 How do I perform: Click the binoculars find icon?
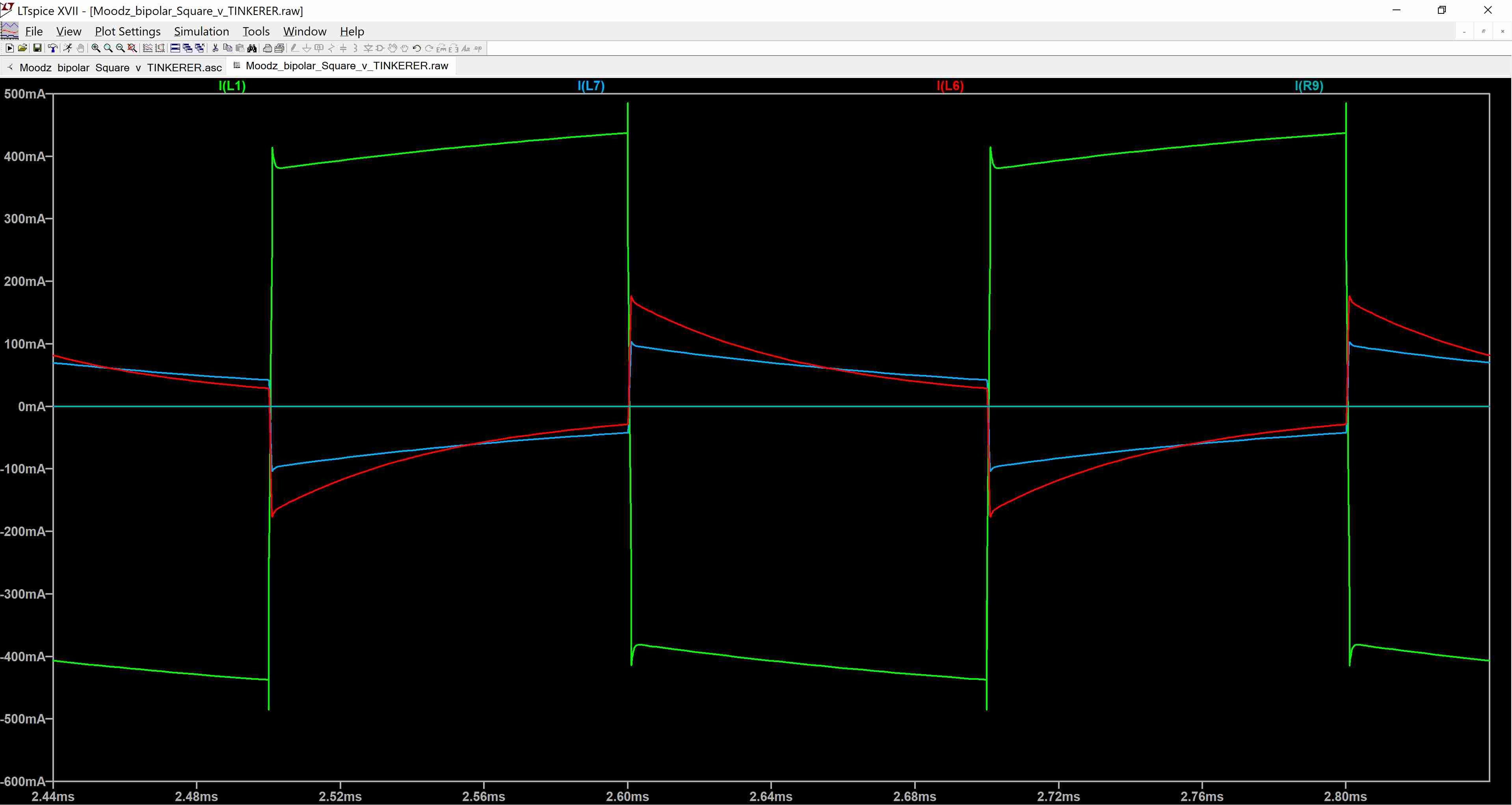coord(252,48)
